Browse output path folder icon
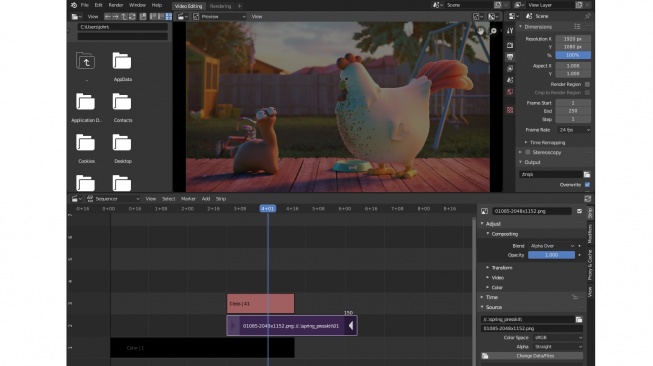This screenshot has width=653, height=366. coord(587,174)
